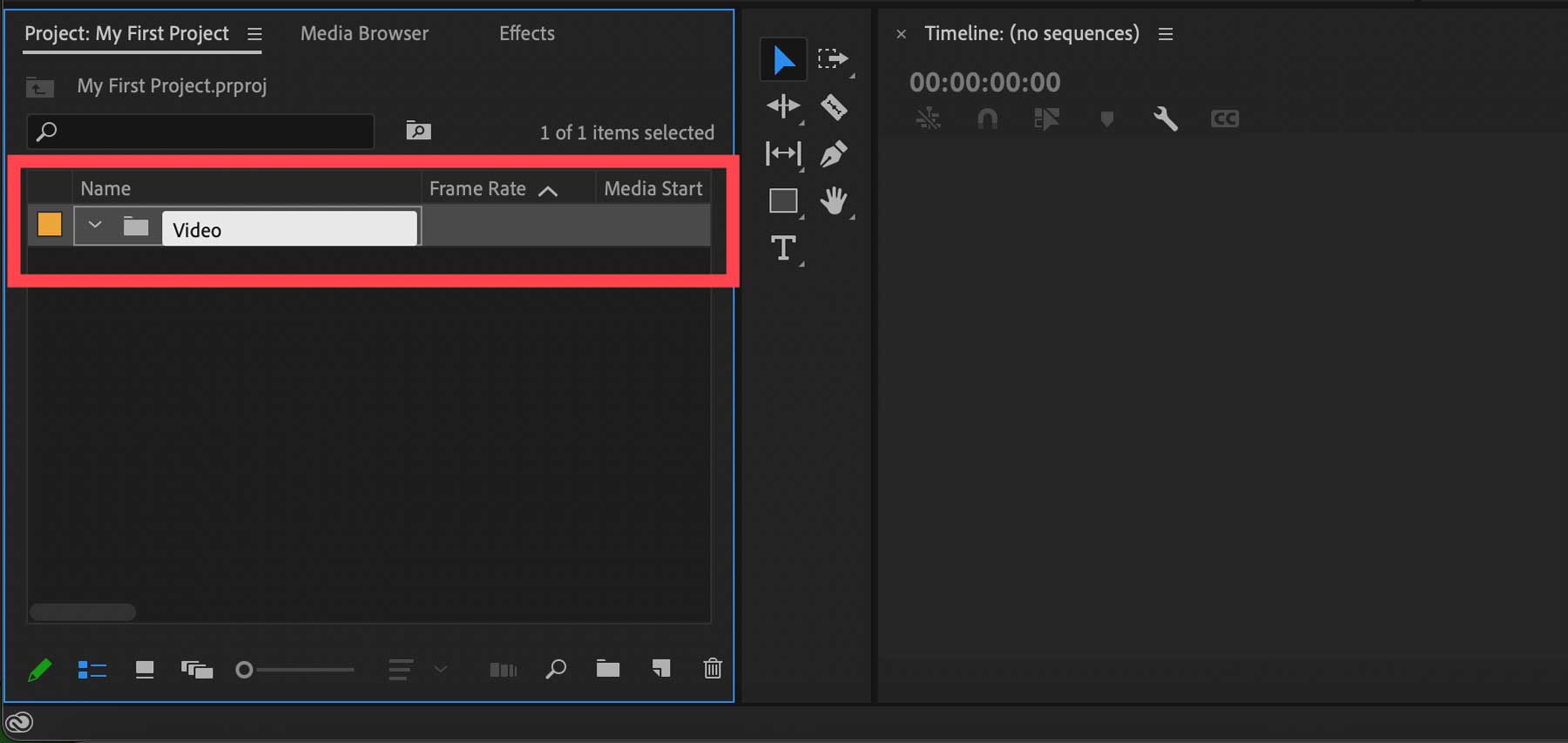Toggle project writable pencil icon
This screenshot has width=1568, height=743.
click(40, 670)
